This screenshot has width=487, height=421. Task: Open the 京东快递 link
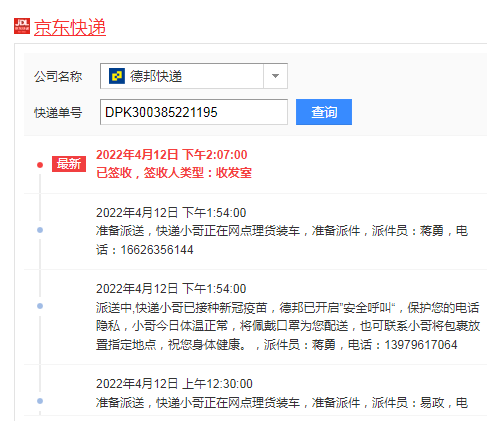[x=70, y=27]
